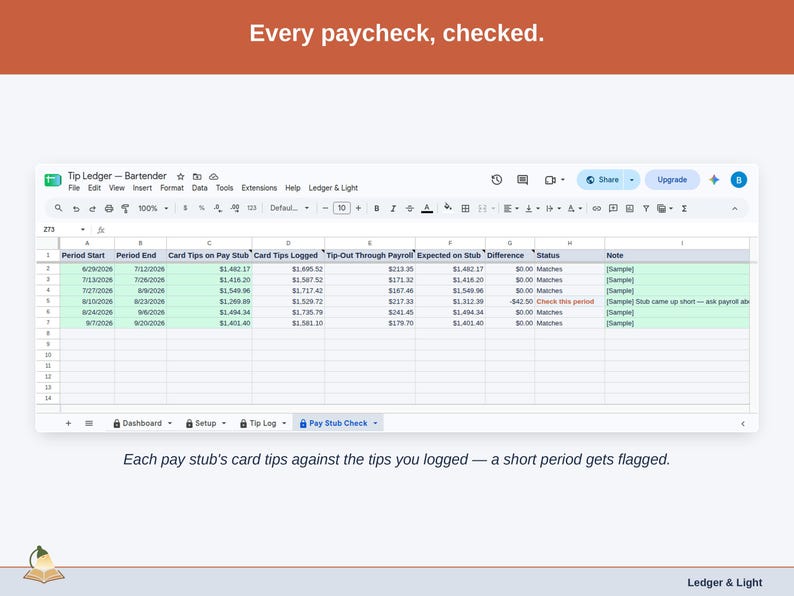Open the borders menu
The height and width of the screenshot is (596, 794).
465,209
